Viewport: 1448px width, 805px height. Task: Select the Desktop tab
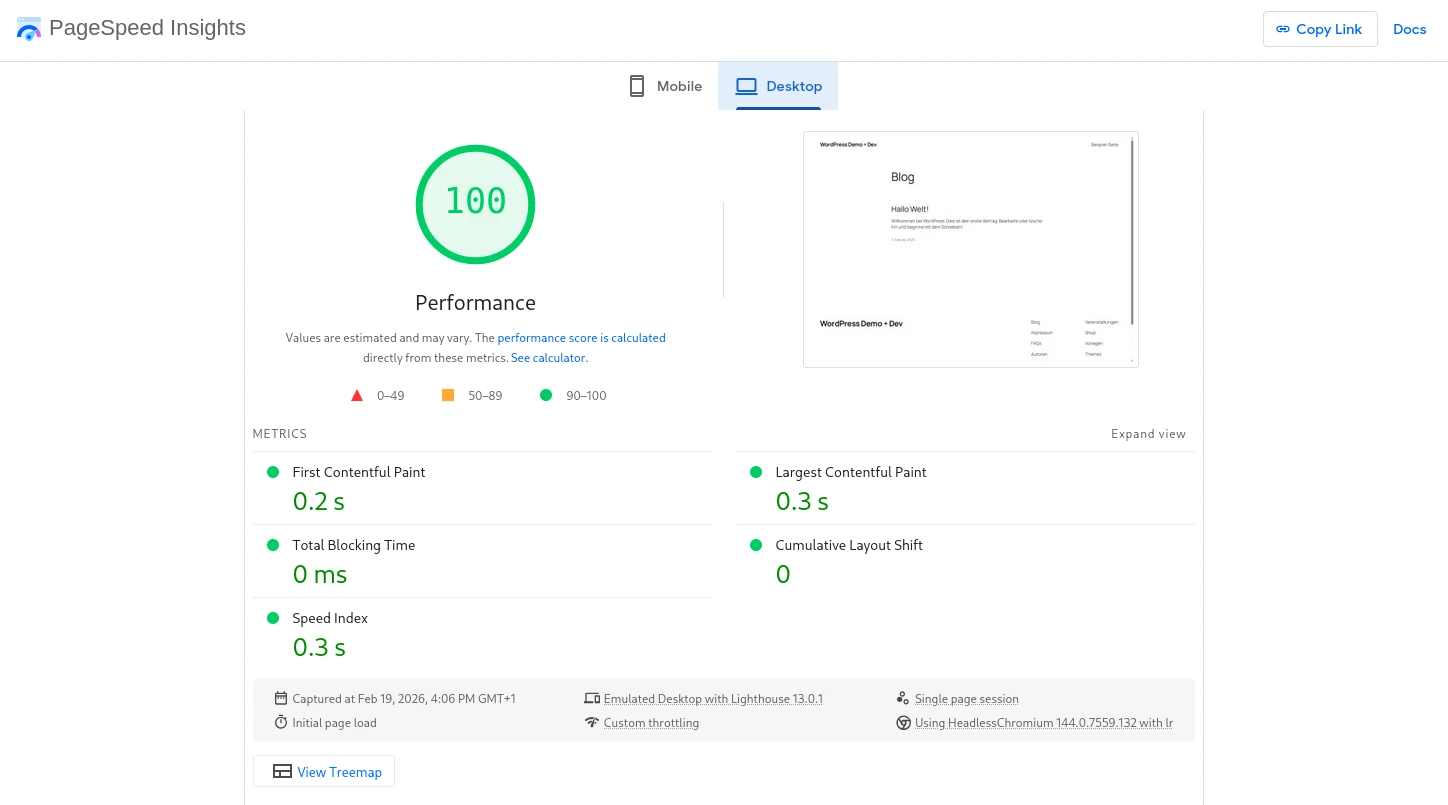[x=778, y=86]
